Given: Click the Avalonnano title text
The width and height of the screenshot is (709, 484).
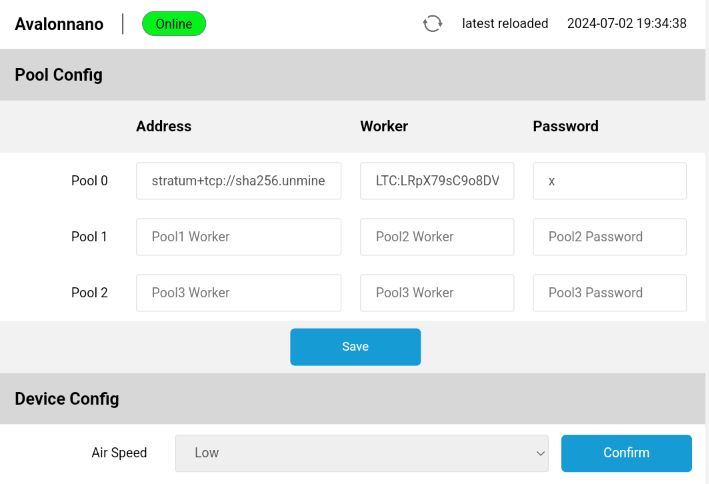Looking at the screenshot, I should click(x=59, y=24).
